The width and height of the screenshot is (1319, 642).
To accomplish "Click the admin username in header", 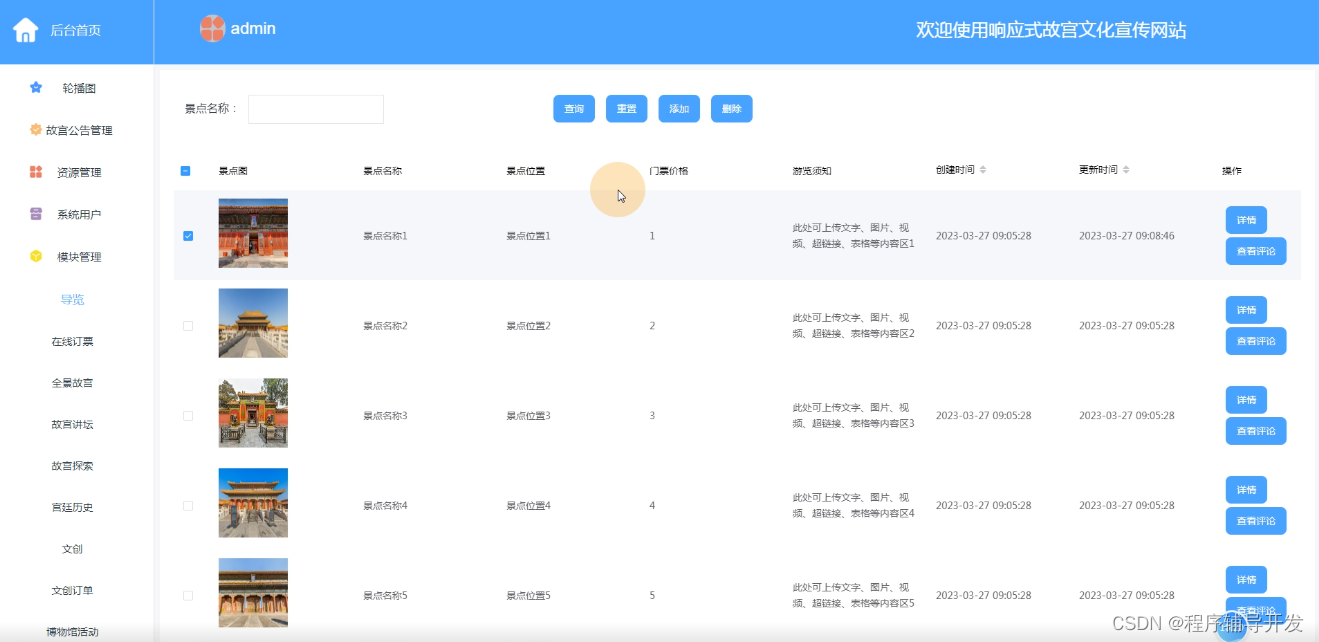I will click(253, 29).
